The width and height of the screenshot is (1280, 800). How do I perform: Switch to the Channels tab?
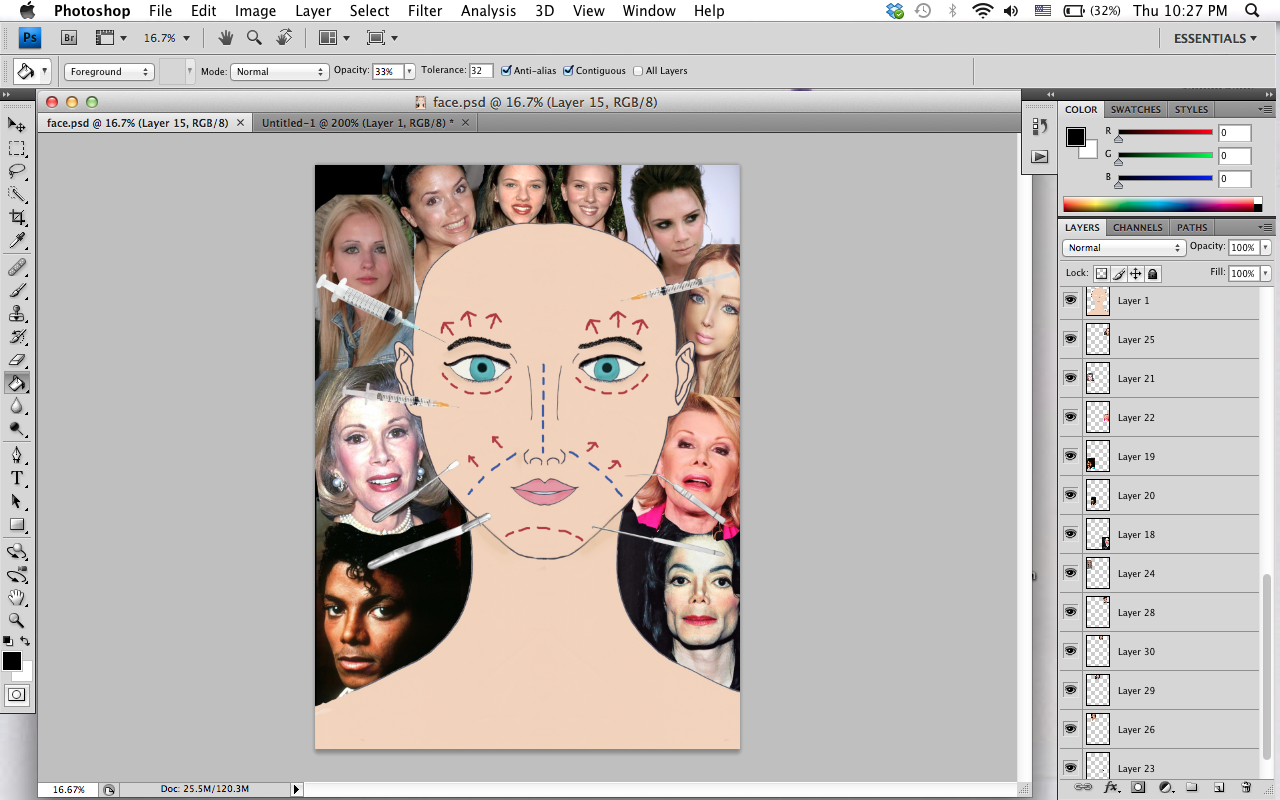(1138, 227)
